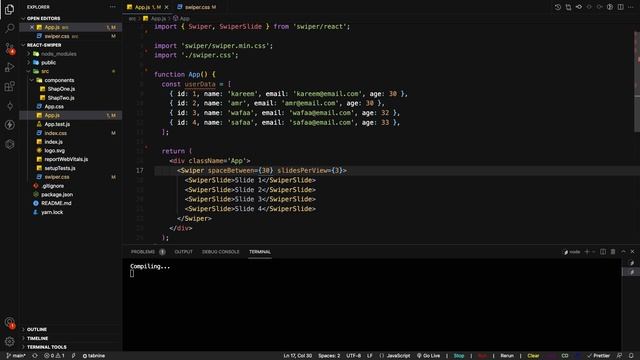Click Clear button in status bar
Image resolution: width=640 pixels, height=360 pixels.
click(533, 356)
